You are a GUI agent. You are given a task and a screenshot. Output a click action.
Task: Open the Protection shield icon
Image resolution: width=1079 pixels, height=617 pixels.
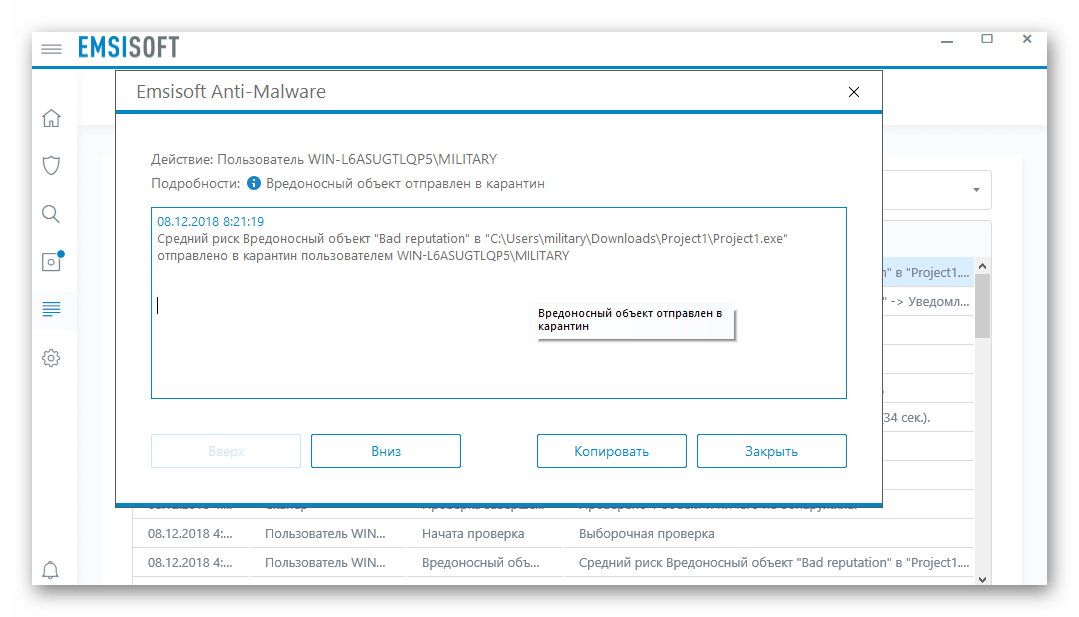(51, 165)
